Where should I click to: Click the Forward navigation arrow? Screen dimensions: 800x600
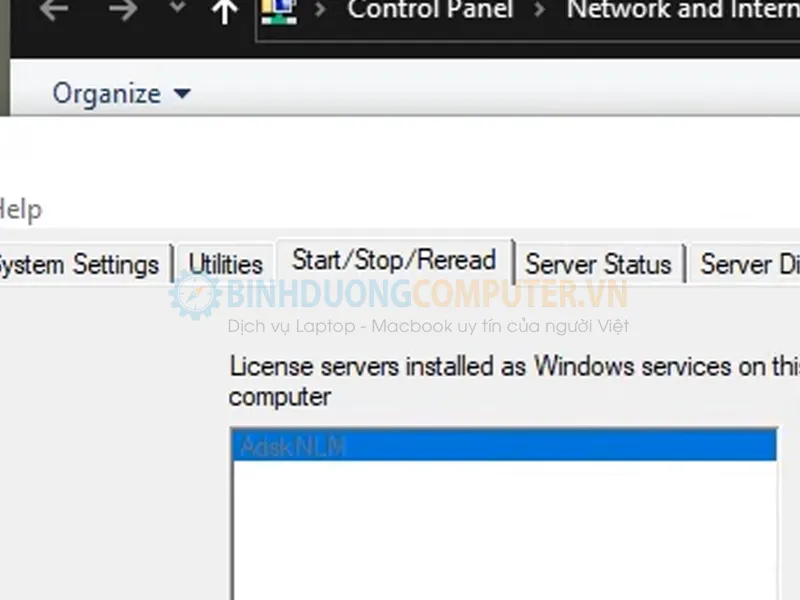point(122,11)
